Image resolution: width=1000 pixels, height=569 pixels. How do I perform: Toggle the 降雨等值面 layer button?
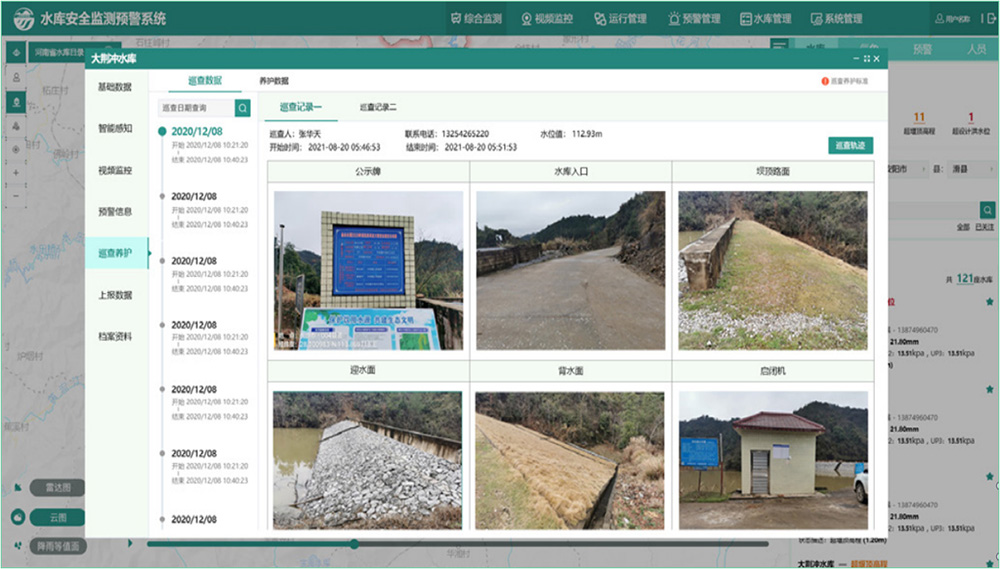[57, 546]
